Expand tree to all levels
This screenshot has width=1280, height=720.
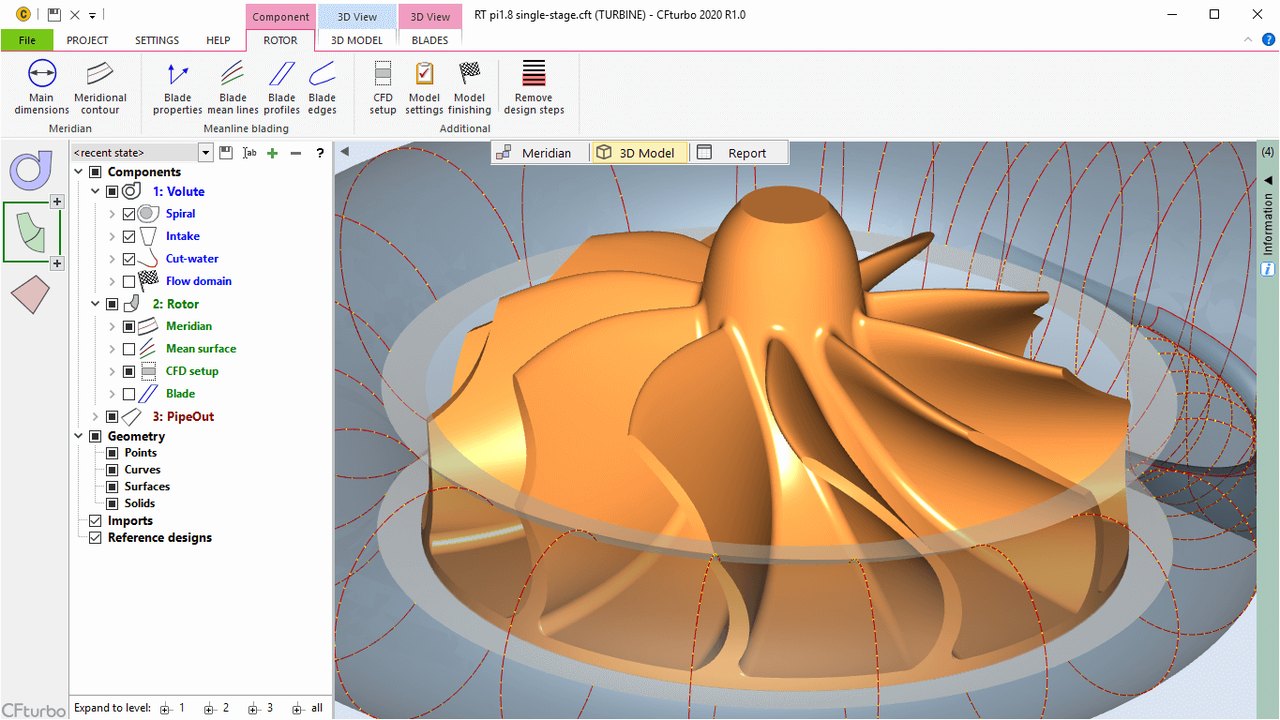pyautogui.click(x=308, y=709)
